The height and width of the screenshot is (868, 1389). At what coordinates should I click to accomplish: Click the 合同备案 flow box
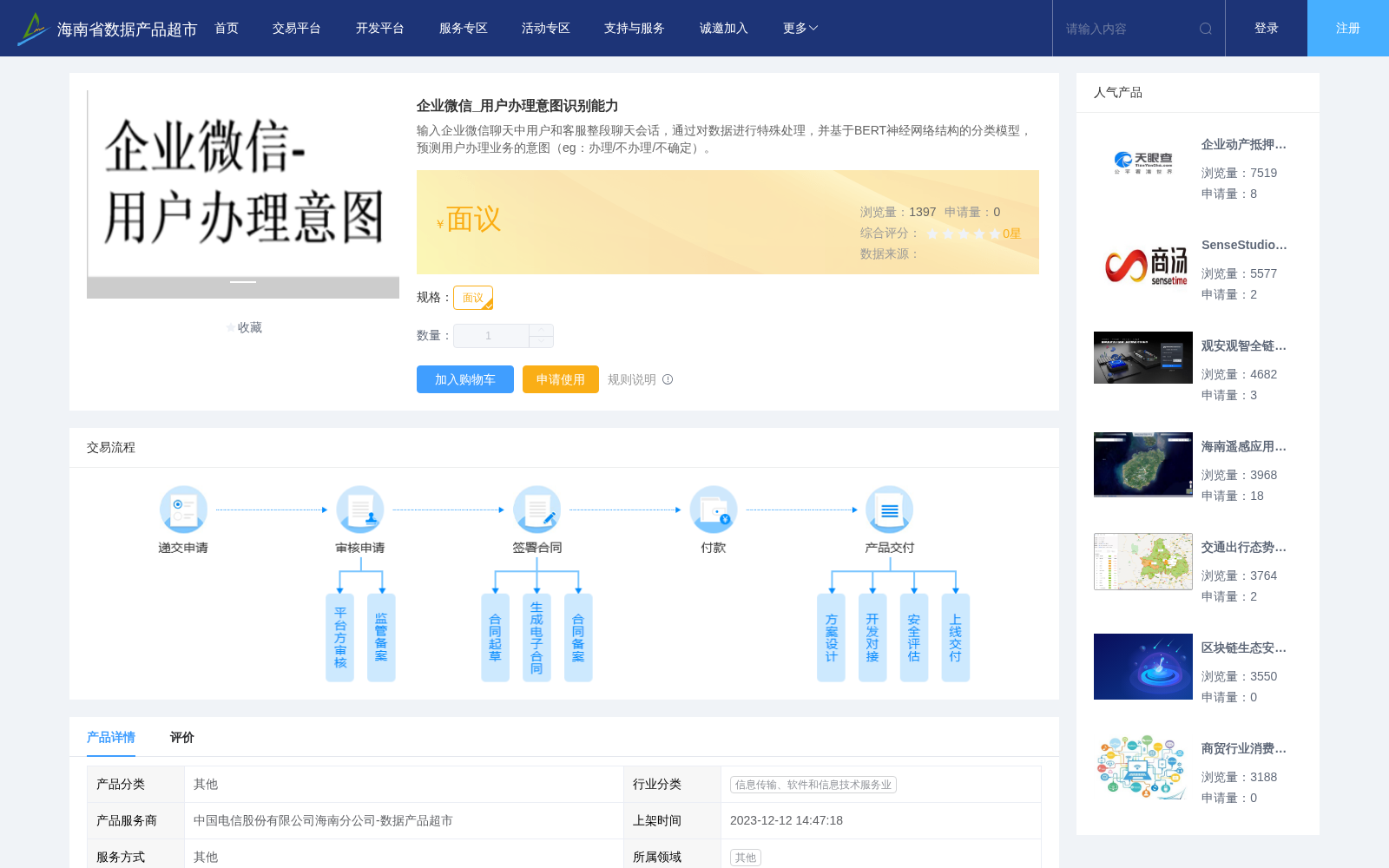[x=578, y=637]
